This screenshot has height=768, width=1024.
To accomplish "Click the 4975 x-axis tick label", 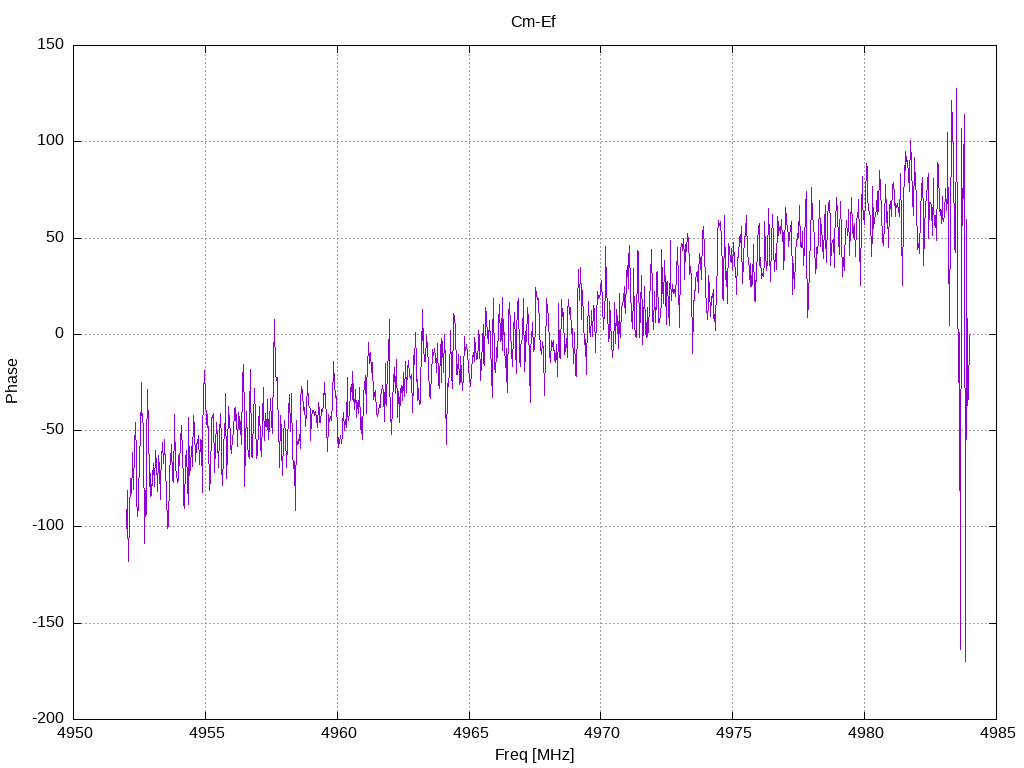I will pos(733,733).
